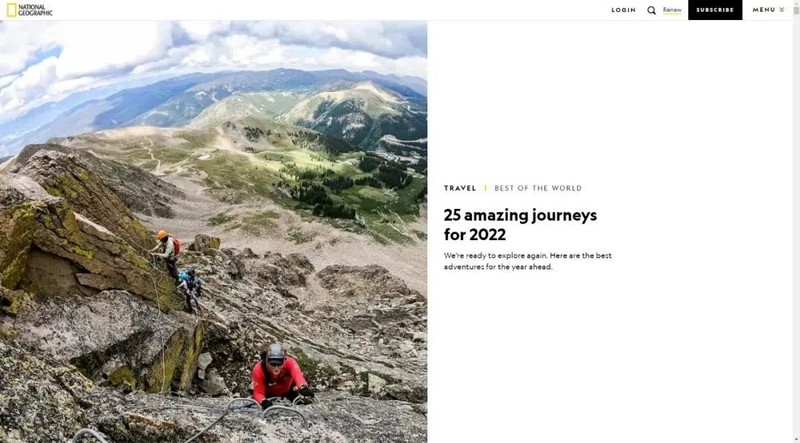The height and width of the screenshot is (443, 800).
Task: Click the National Geographic wordmark text
Action: click(x=35, y=10)
